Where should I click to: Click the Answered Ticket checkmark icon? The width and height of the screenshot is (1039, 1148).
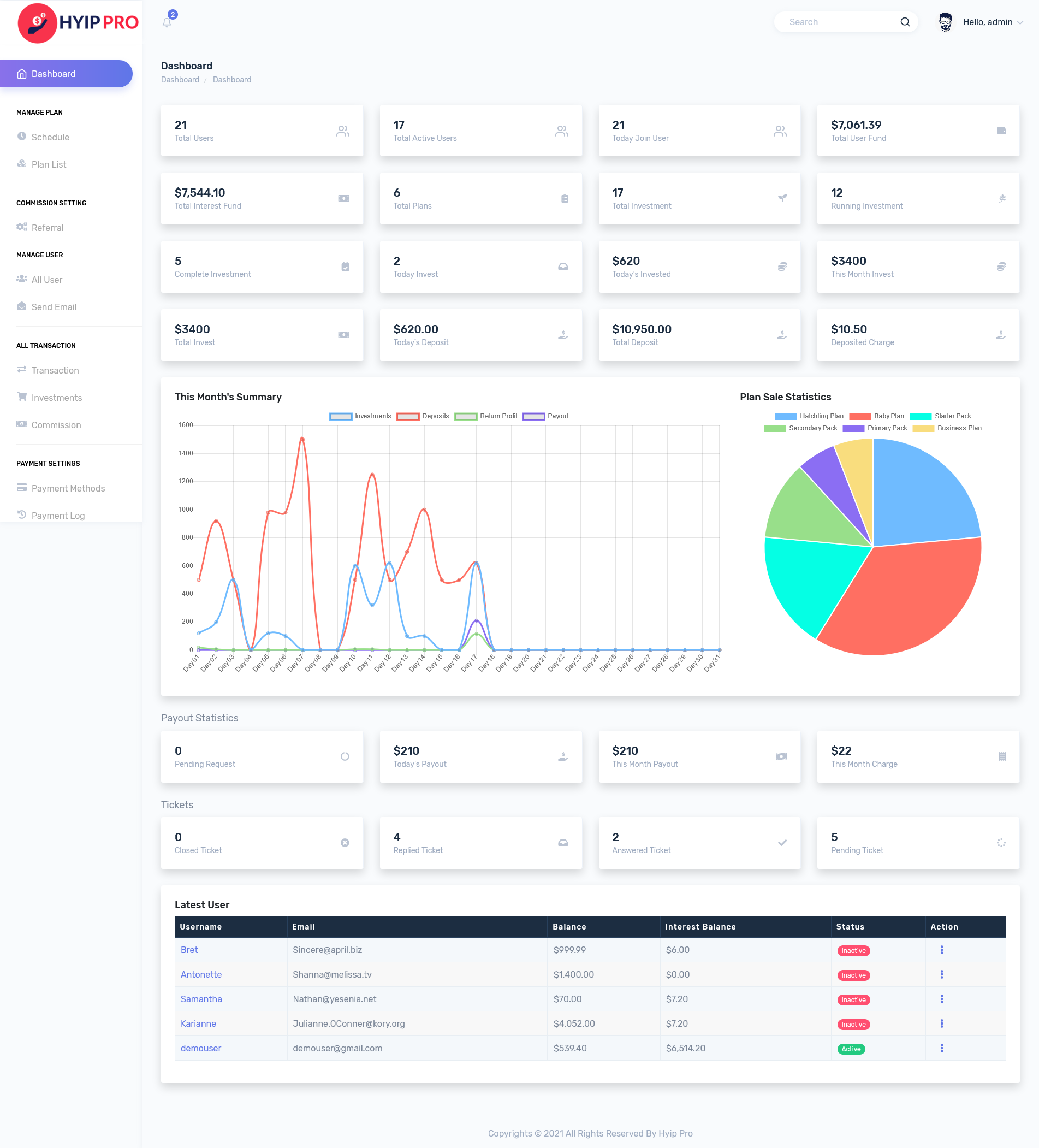coord(782,843)
